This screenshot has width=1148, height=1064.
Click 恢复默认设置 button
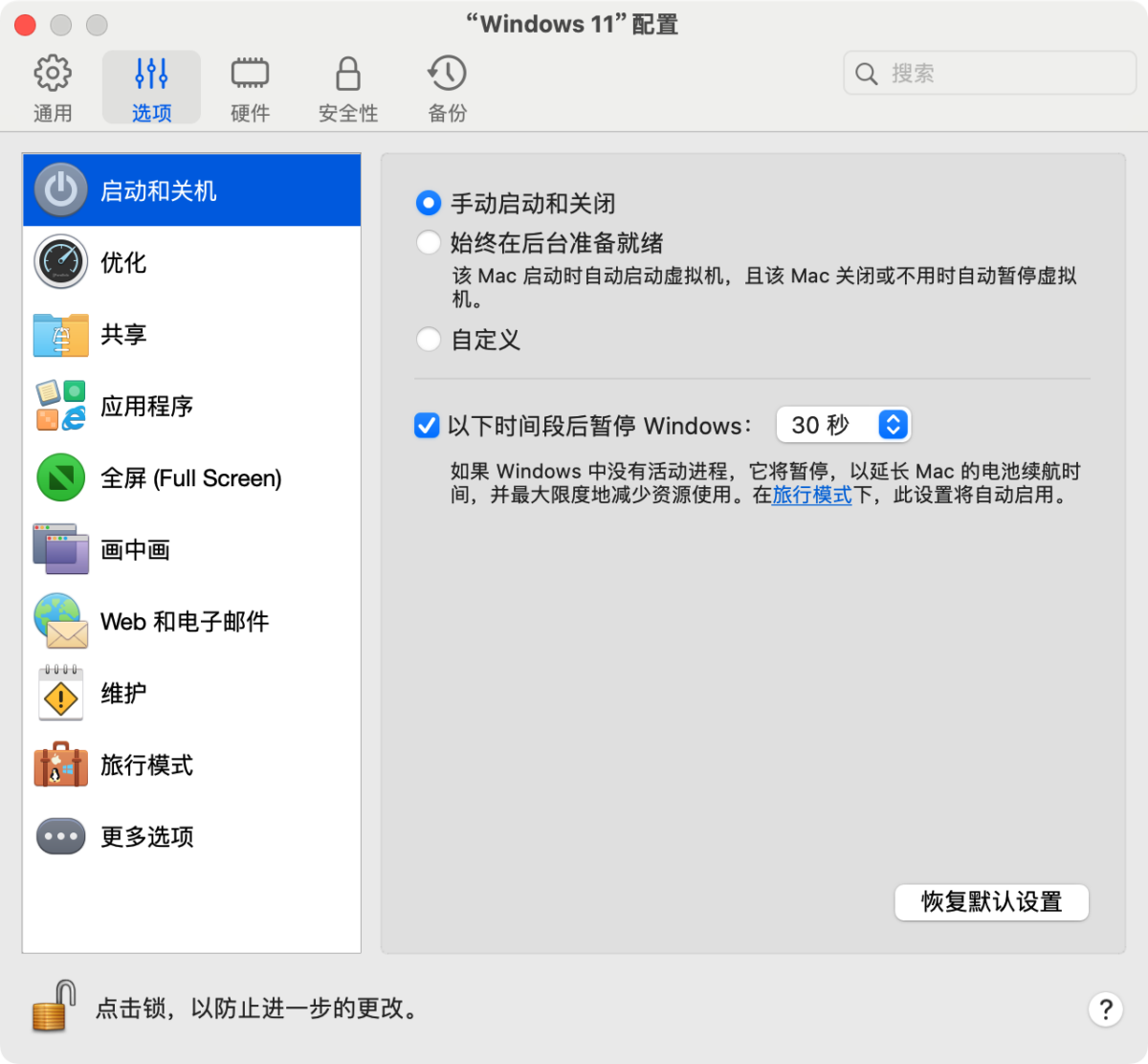coord(992,901)
